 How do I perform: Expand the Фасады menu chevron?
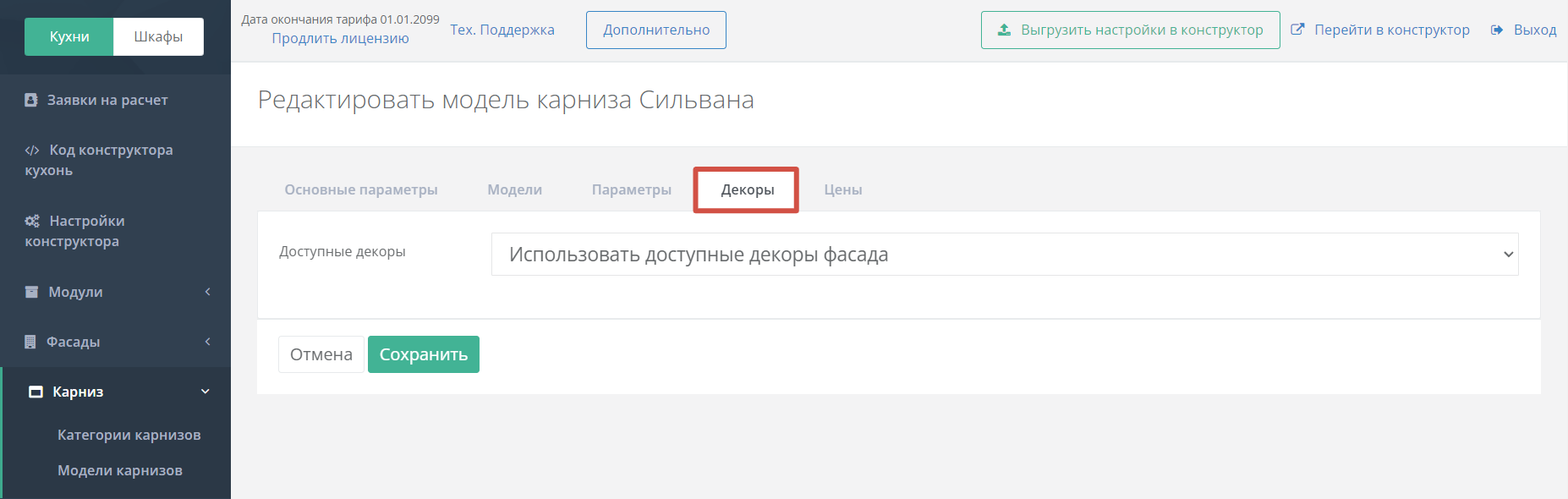pos(207,342)
